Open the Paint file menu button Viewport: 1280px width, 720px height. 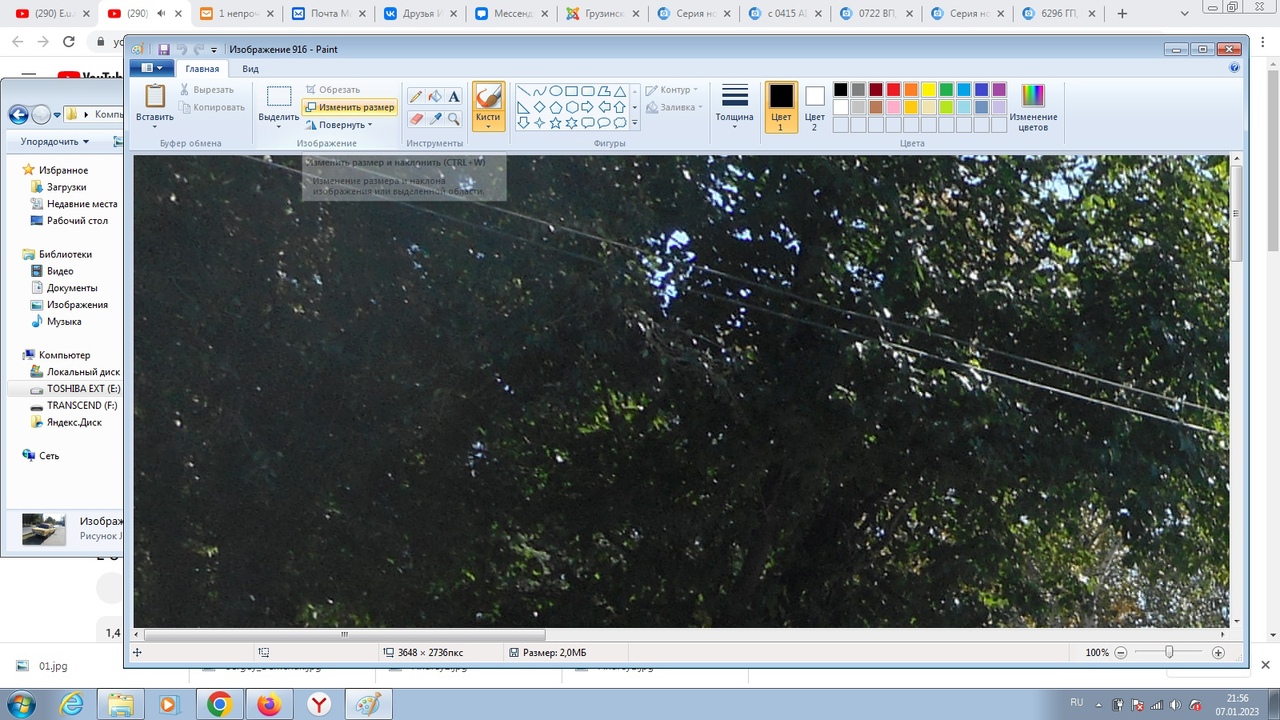tap(151, 68)
